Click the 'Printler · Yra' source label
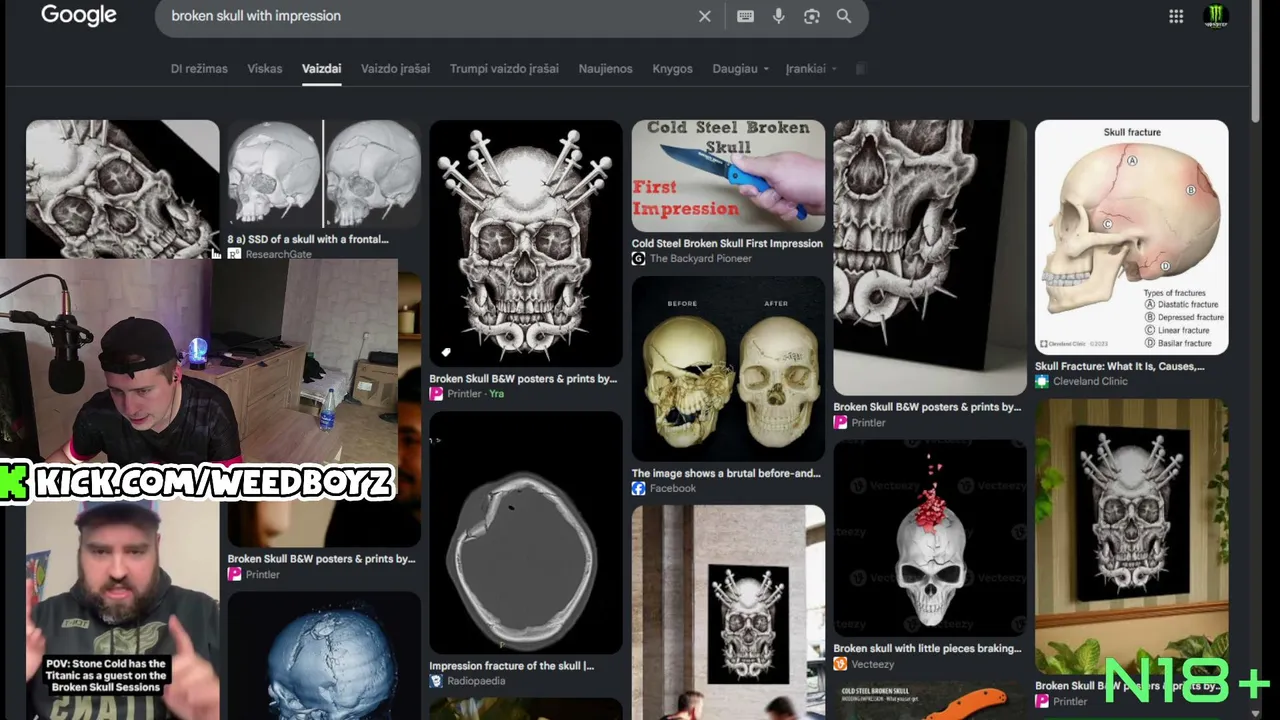Viewport: 1280px width, 720px height. pos(475,394)
